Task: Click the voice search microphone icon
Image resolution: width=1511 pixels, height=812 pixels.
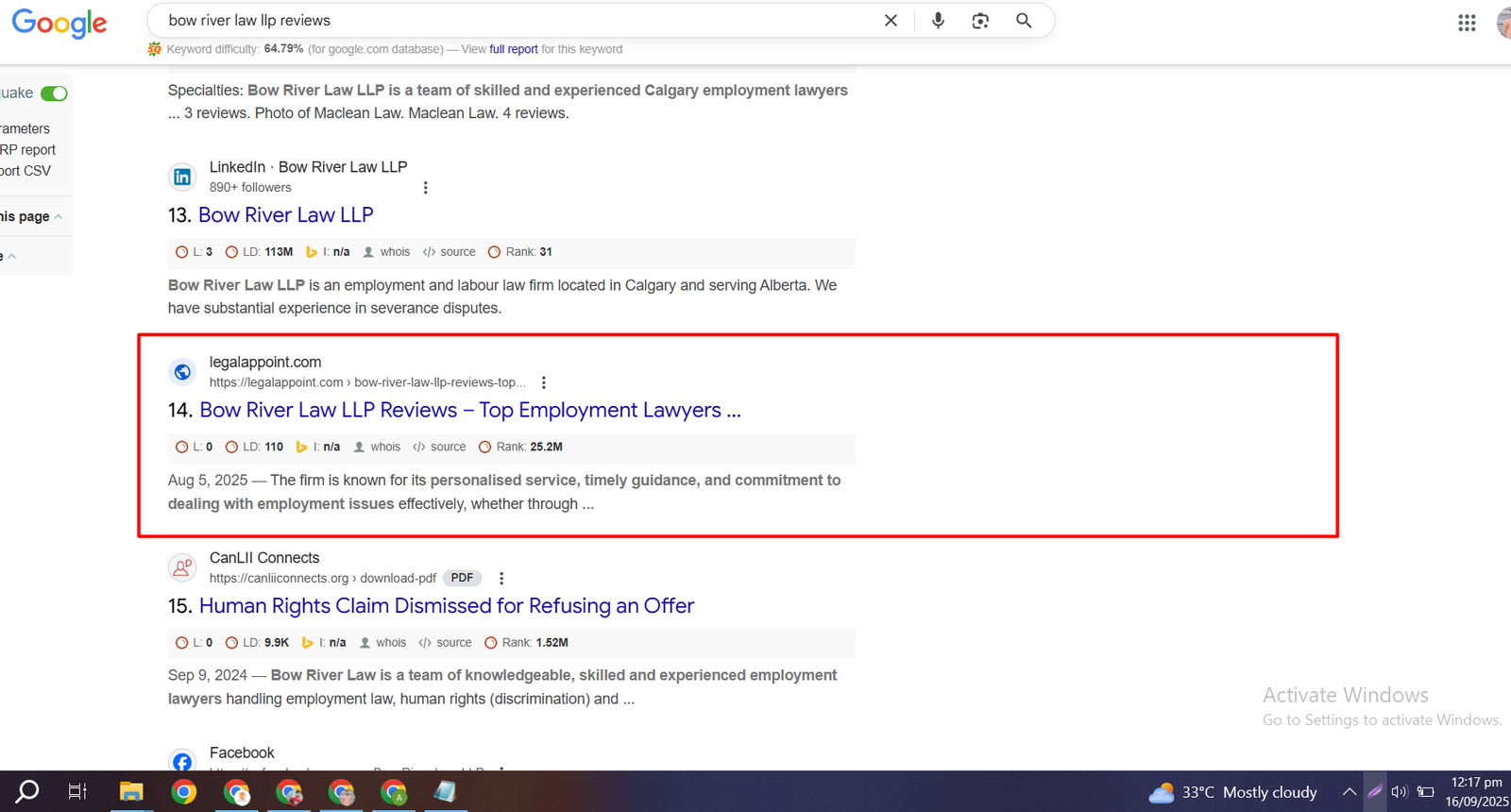Action: click(x=938, y=21)
